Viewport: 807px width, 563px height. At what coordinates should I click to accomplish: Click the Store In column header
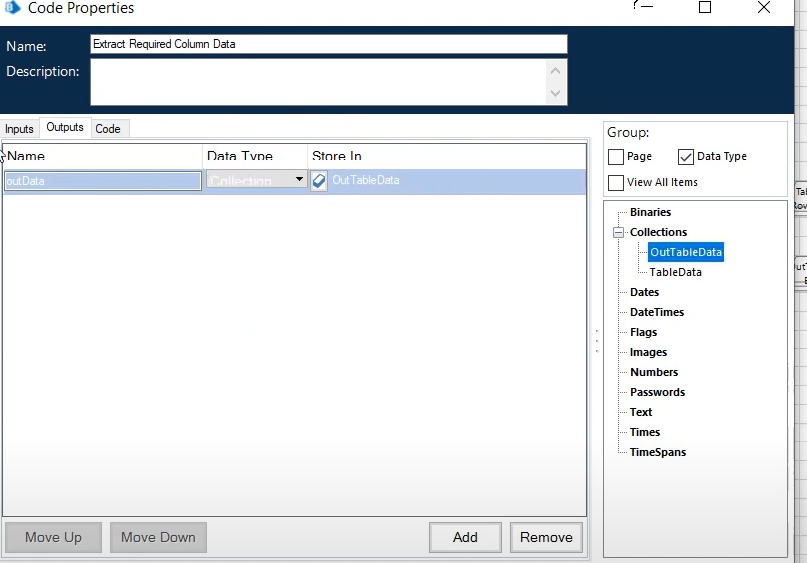click(x=447, y=156)
